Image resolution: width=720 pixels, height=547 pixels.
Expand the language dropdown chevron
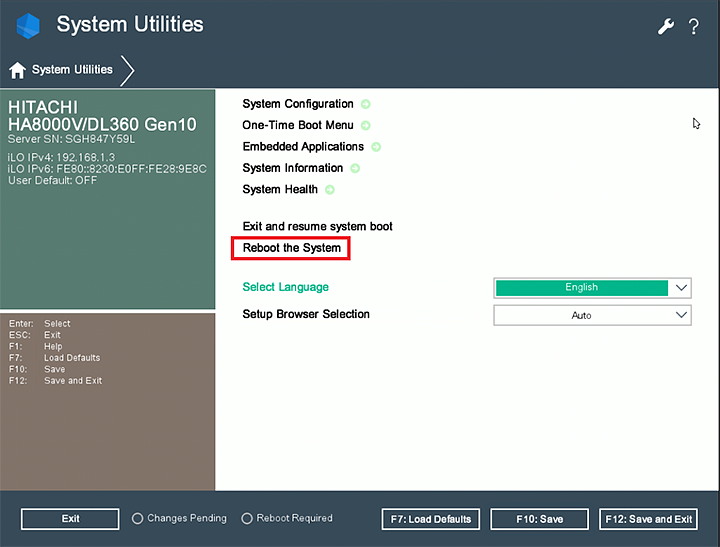(x=681, y=288)
